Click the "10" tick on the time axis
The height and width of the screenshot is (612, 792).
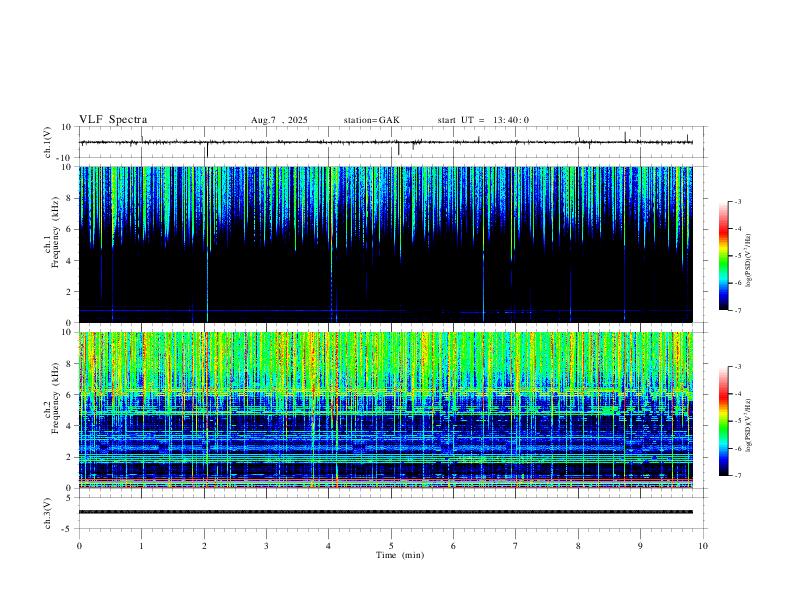point(703,546)
